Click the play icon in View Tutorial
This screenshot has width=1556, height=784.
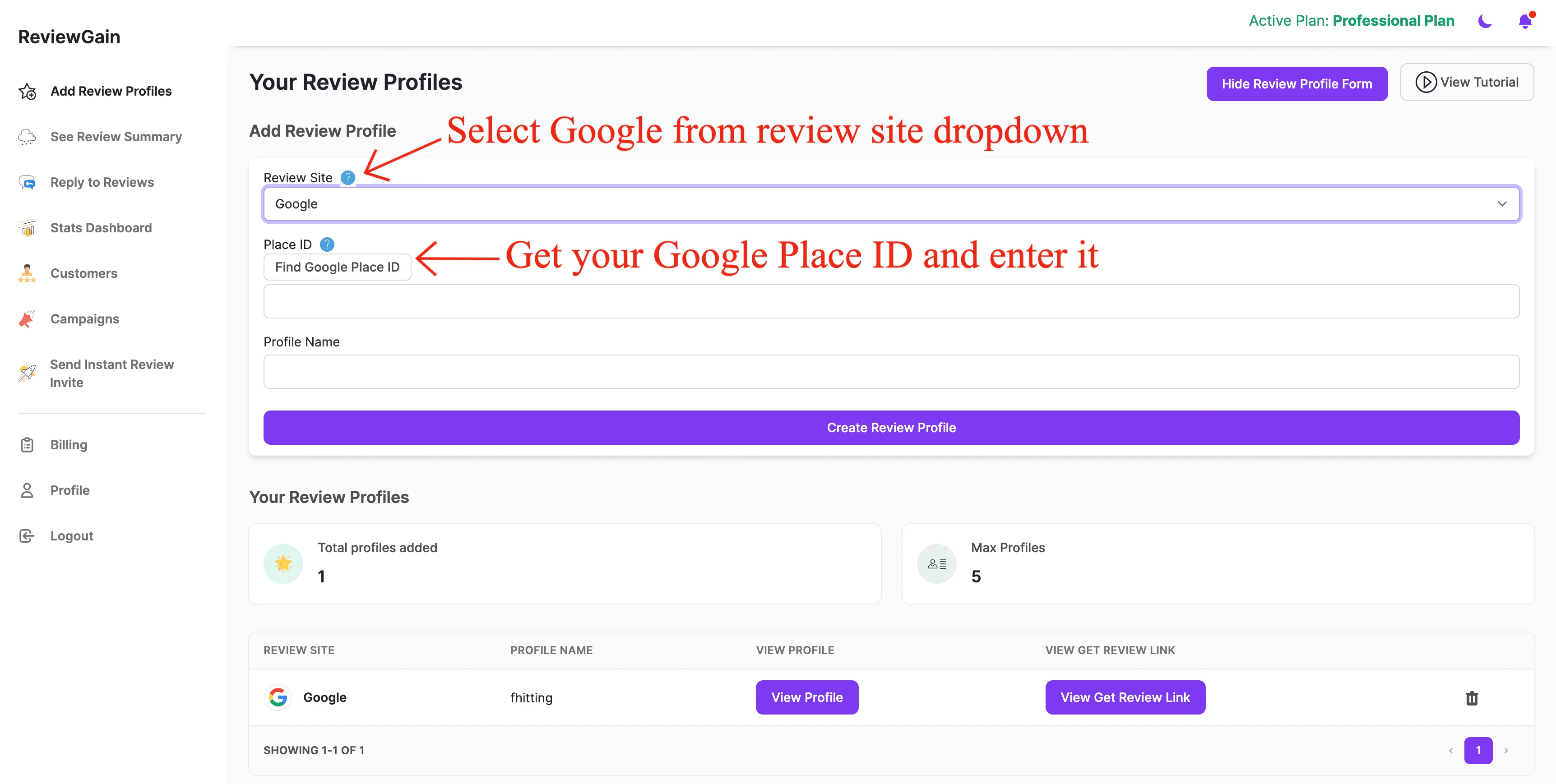(1426, 82)
